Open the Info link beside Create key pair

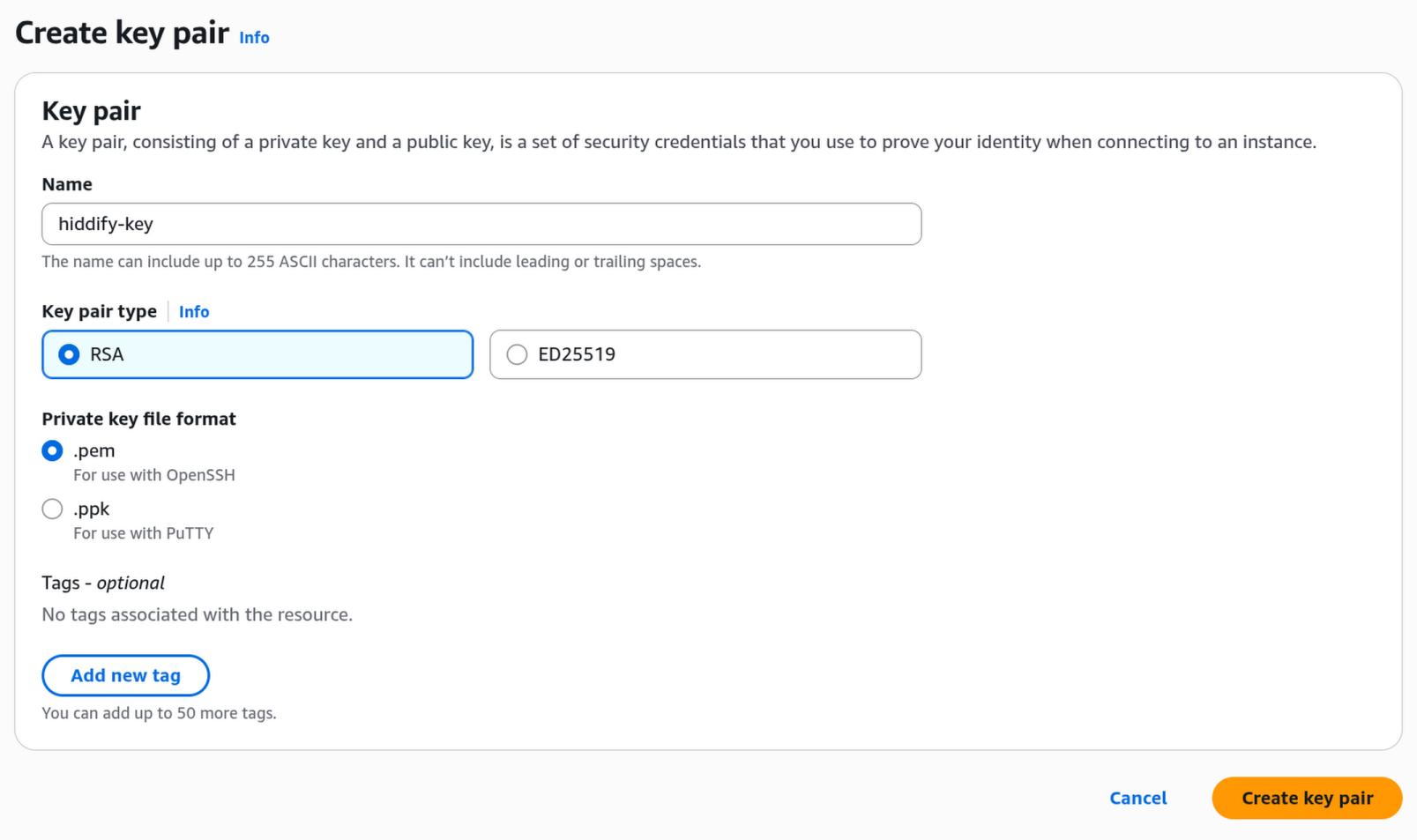pos(254,37)
